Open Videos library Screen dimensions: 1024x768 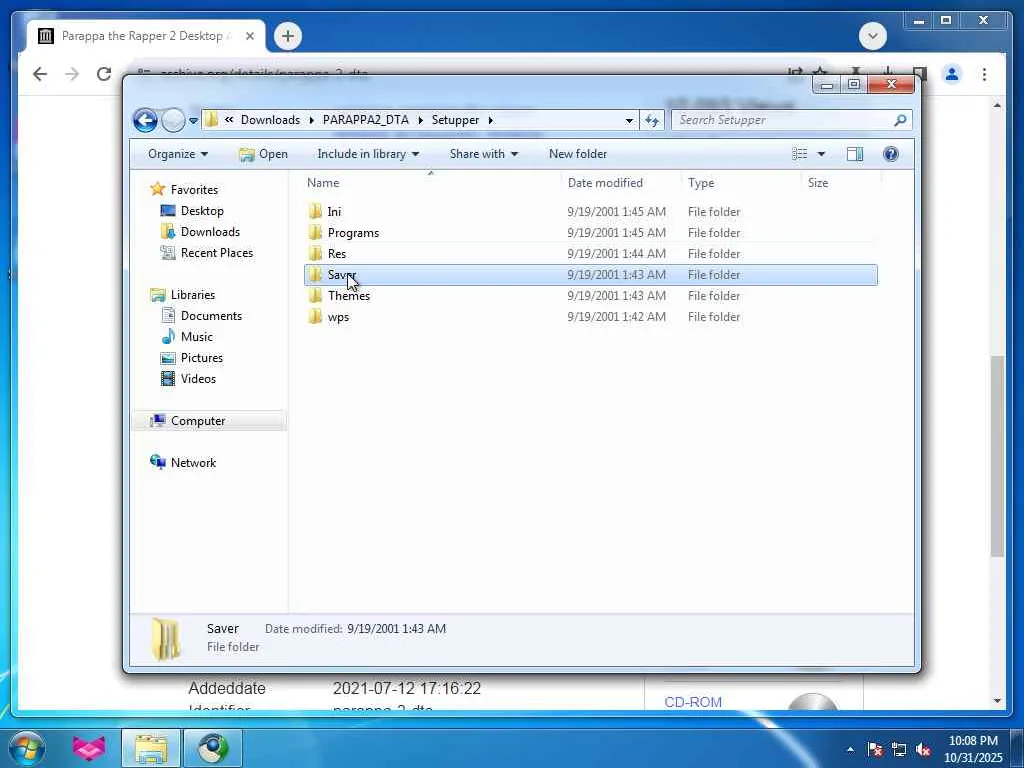198,379
